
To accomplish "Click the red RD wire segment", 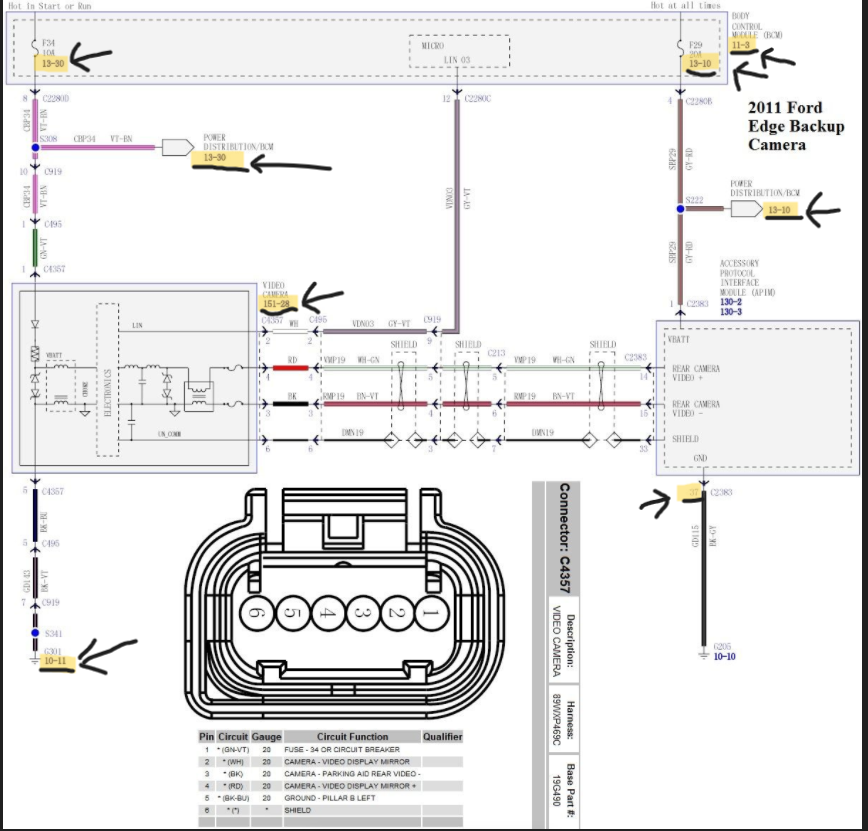I will pos(292,368).
